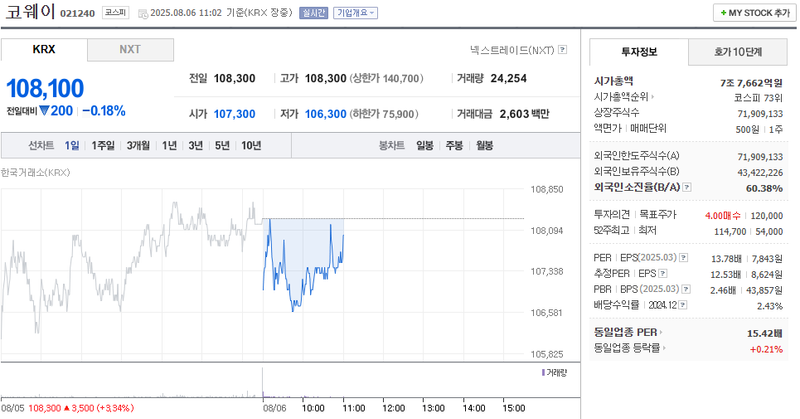Image resolution: width=800 pixels, height=419 pixels.
Task: Click the stock code 021240
Action: click(x=78, y=13)
